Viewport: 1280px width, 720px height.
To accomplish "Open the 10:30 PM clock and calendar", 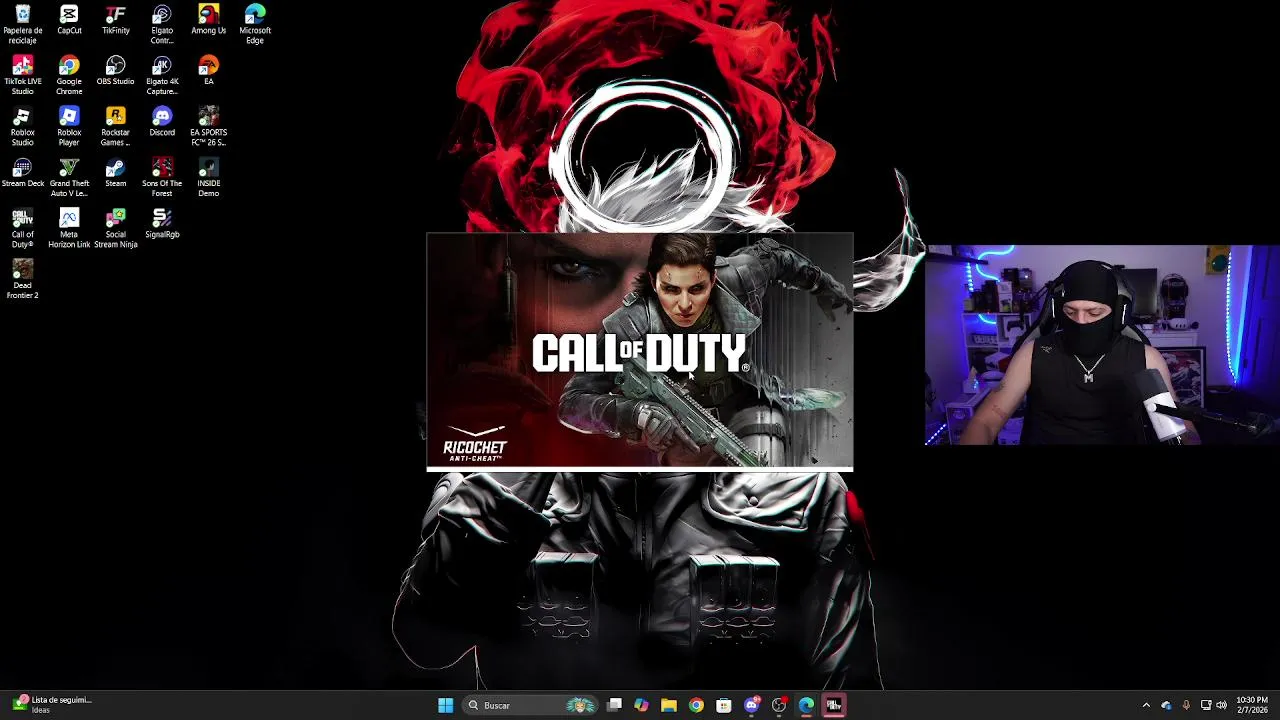I will (x=1252, y=705).
